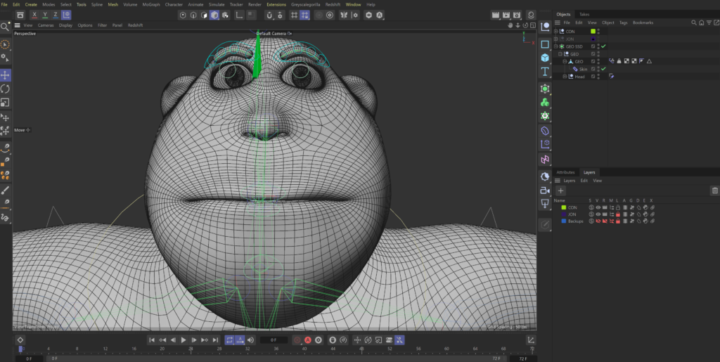Open the Character menu

pyautogui.click(x=174, y=5)
